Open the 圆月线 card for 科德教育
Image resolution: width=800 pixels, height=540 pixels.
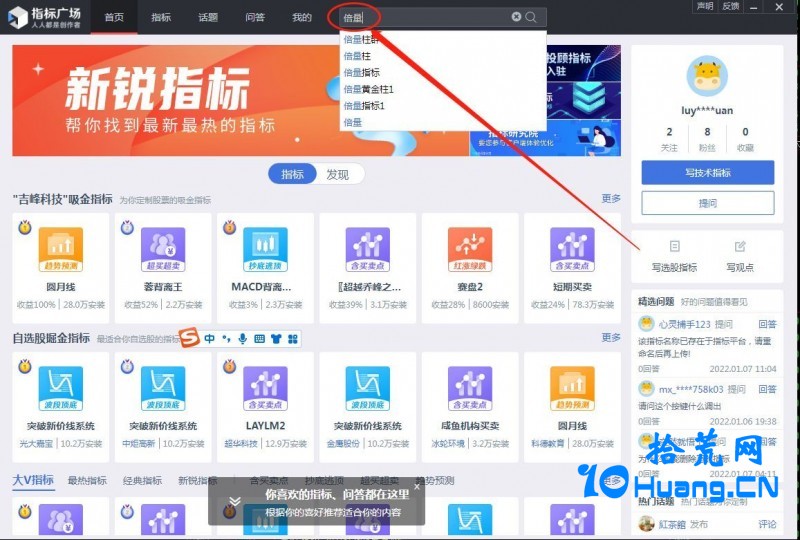[x=572, y=406]
